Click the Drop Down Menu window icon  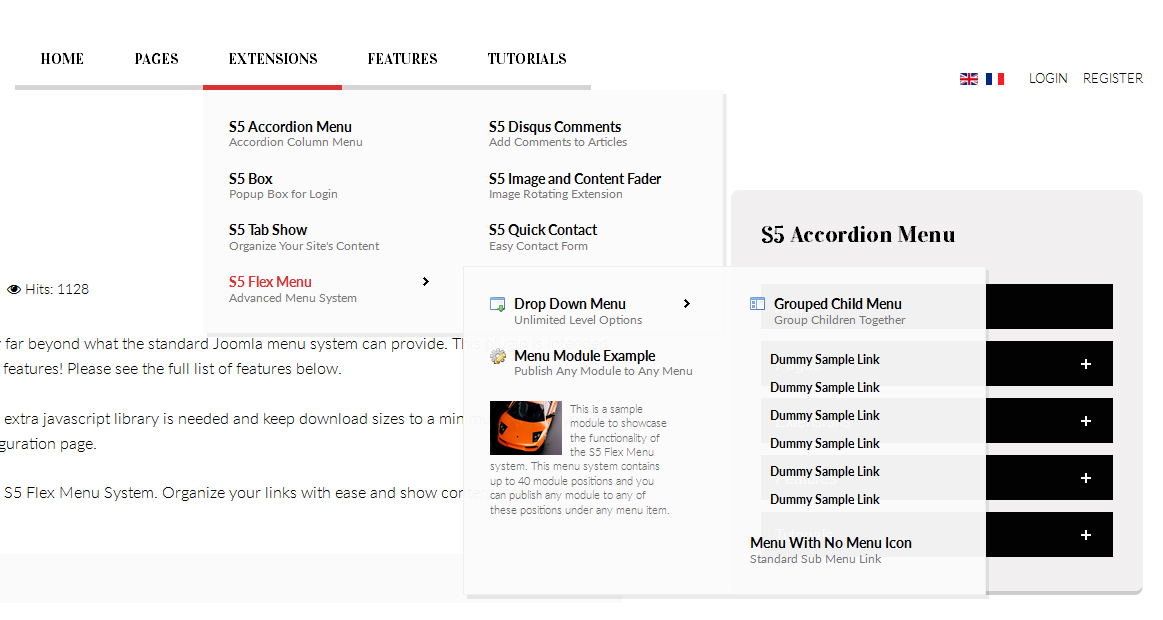pos(498,304)
